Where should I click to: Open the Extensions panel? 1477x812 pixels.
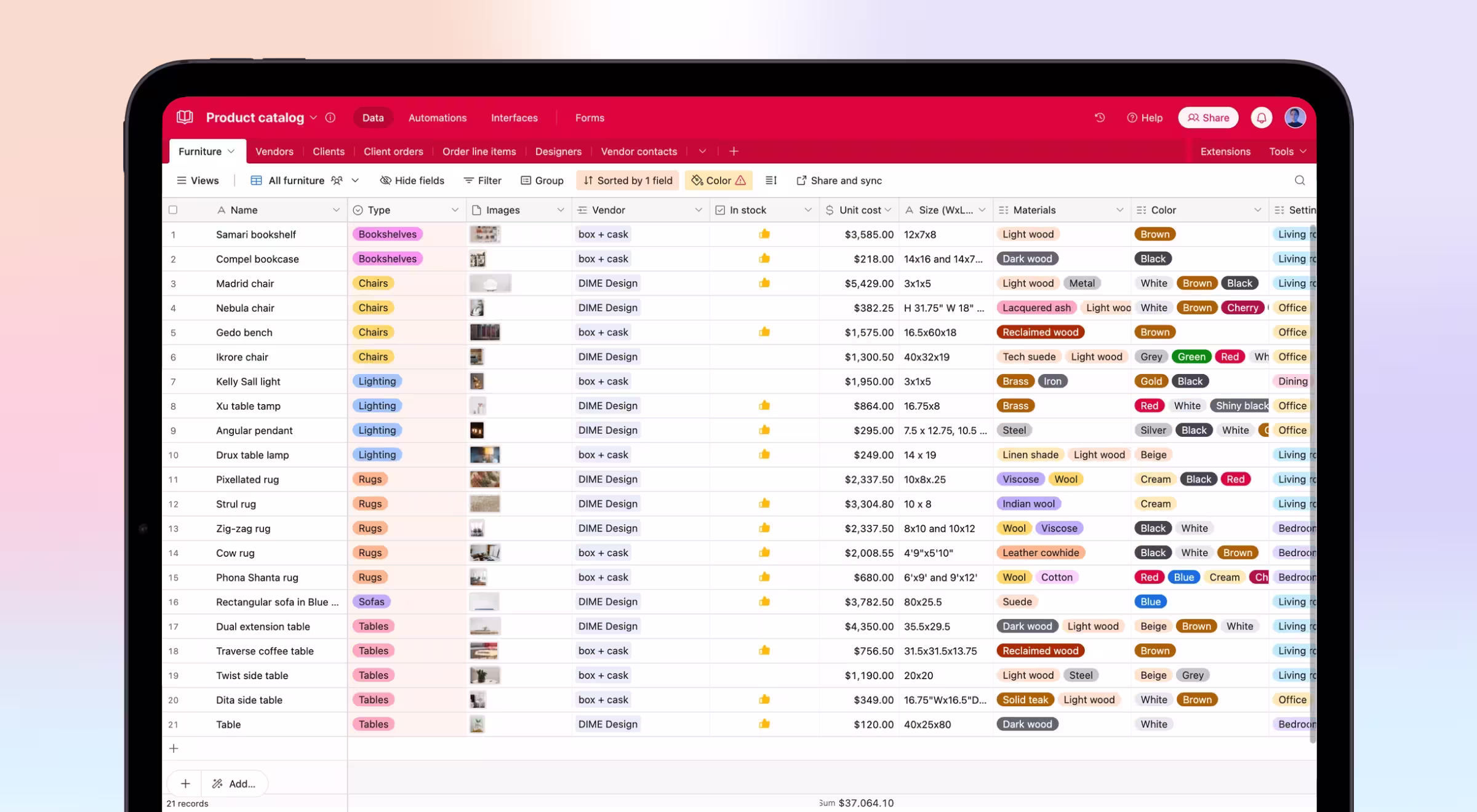(1225, 151)
